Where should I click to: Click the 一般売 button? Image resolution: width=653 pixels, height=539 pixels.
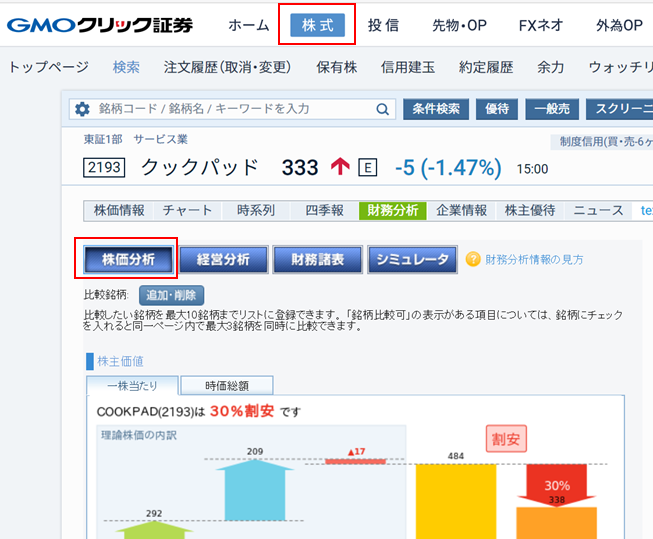point(552,109)
